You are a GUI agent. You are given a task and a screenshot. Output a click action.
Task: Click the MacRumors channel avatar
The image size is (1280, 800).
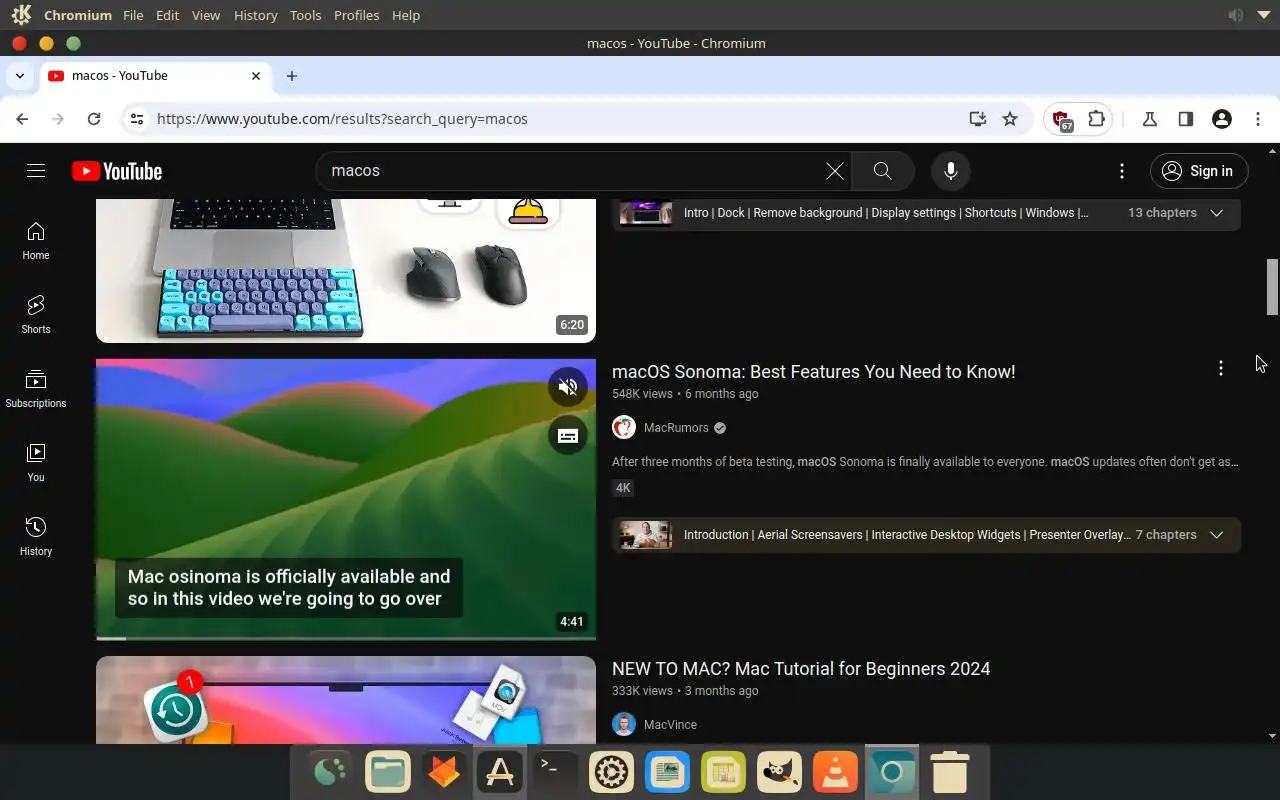click(x=624, y=428)
